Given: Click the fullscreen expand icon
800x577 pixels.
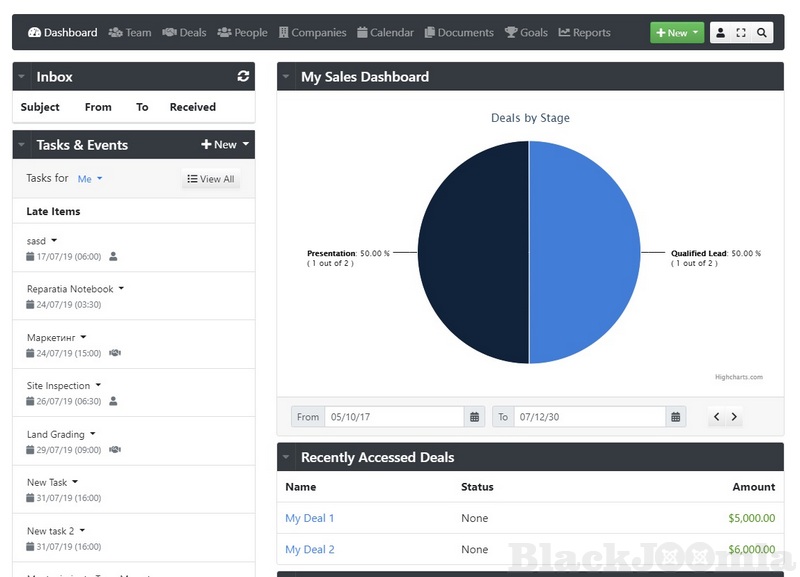Looking at the screenshot, I should tap(741, 33).
